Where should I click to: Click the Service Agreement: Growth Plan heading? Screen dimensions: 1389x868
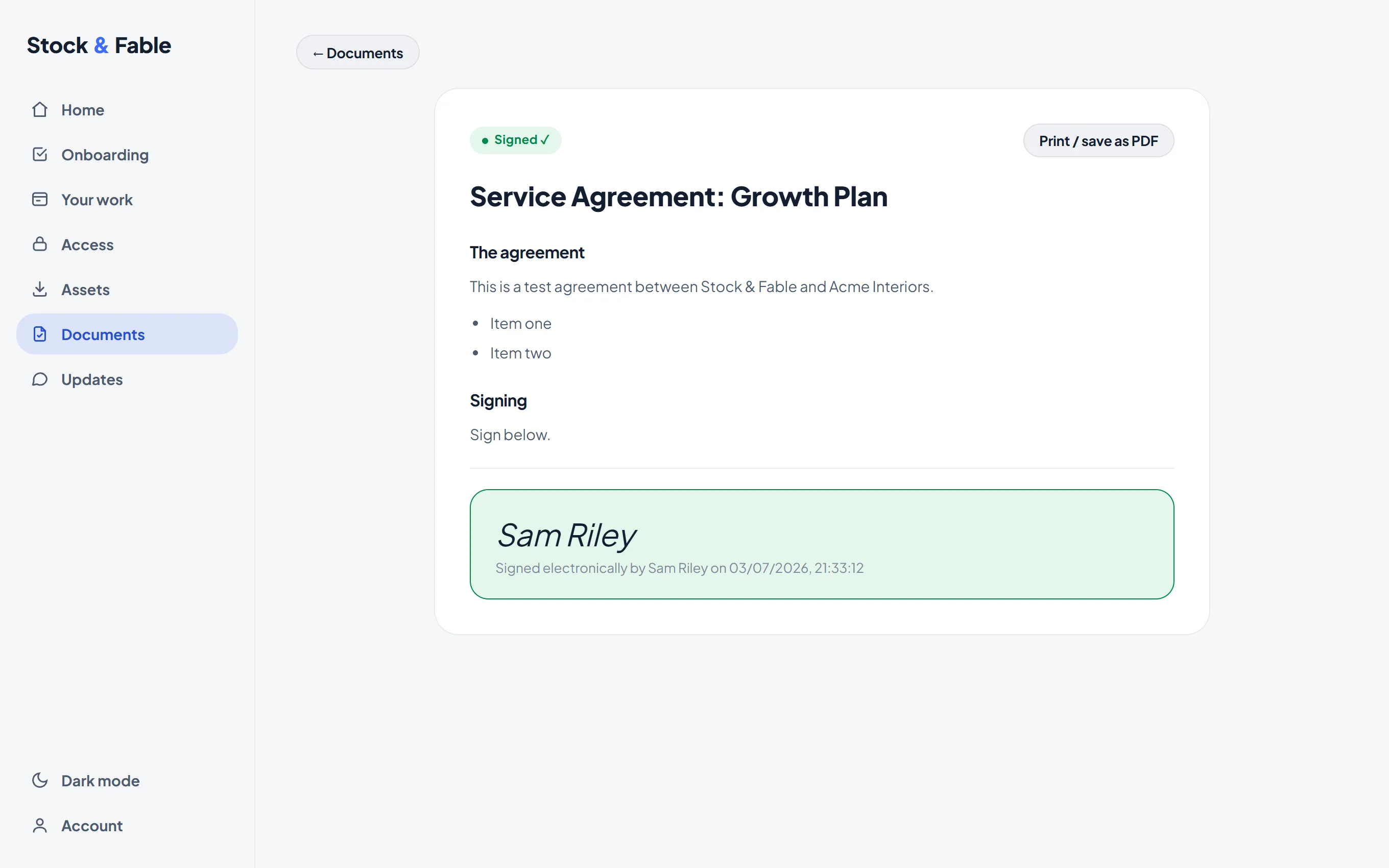(x=679, y=197)
